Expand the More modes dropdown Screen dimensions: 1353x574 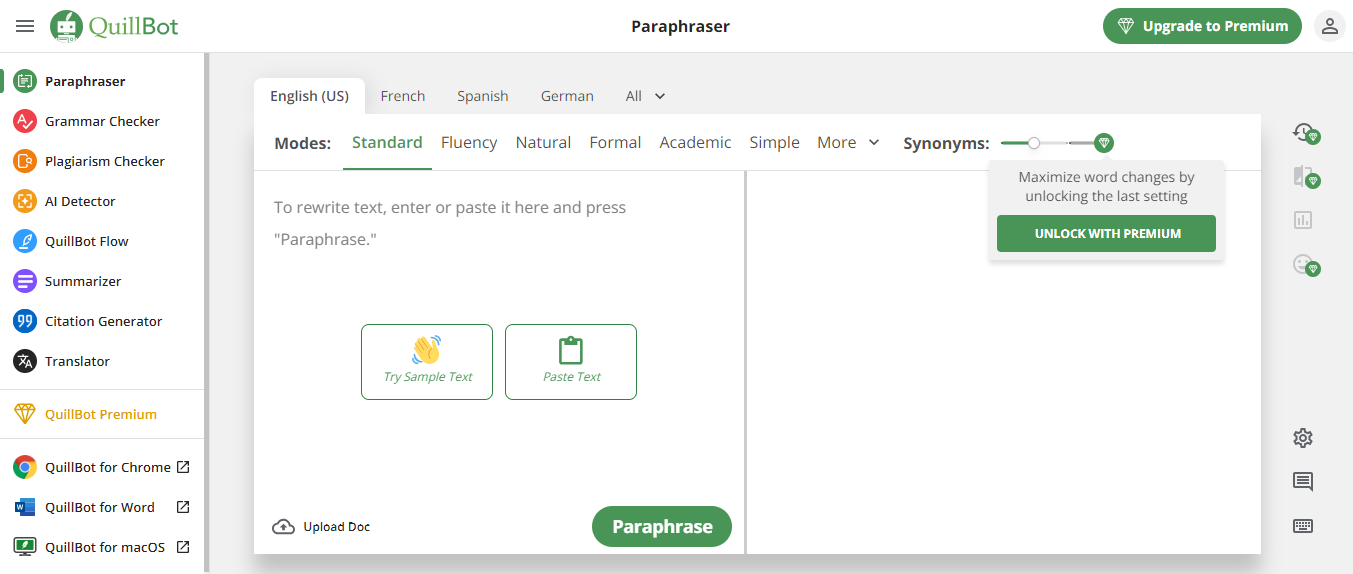coord(848,143)
